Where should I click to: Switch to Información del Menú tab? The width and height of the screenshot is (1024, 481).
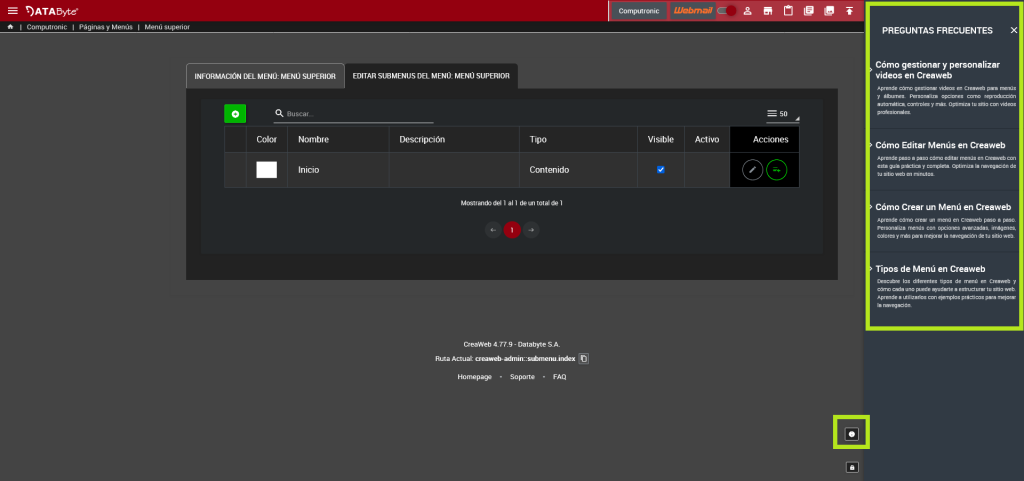(264, 76)
